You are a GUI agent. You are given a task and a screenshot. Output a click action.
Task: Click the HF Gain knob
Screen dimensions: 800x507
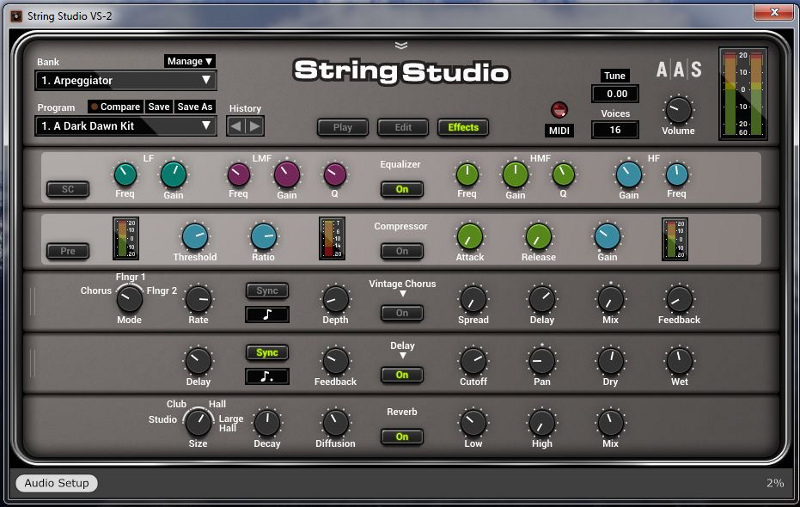(629, 174)
